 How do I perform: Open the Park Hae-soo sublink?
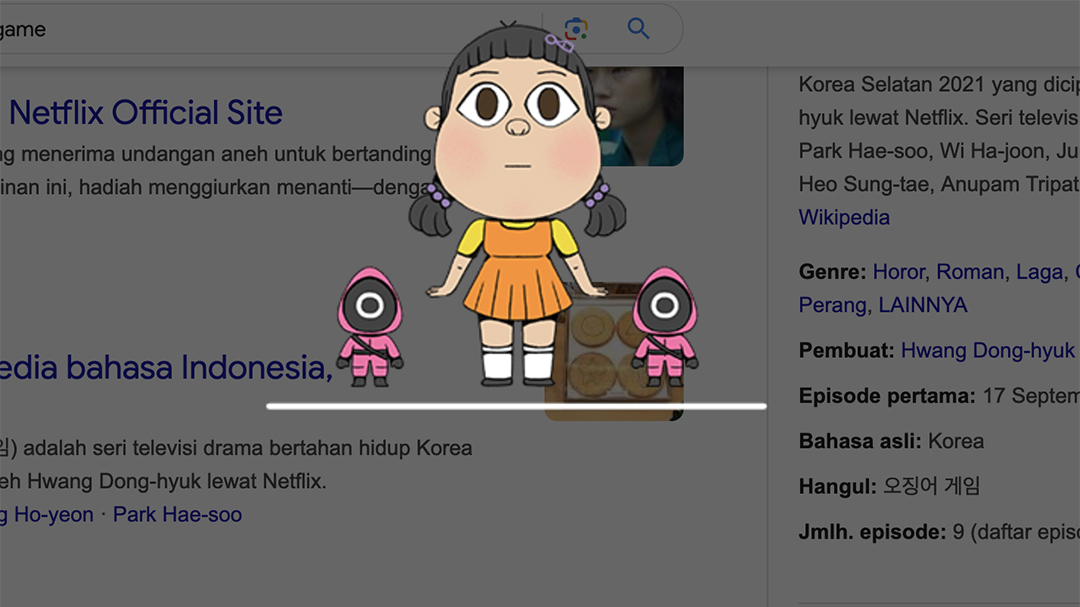point(177,514)
